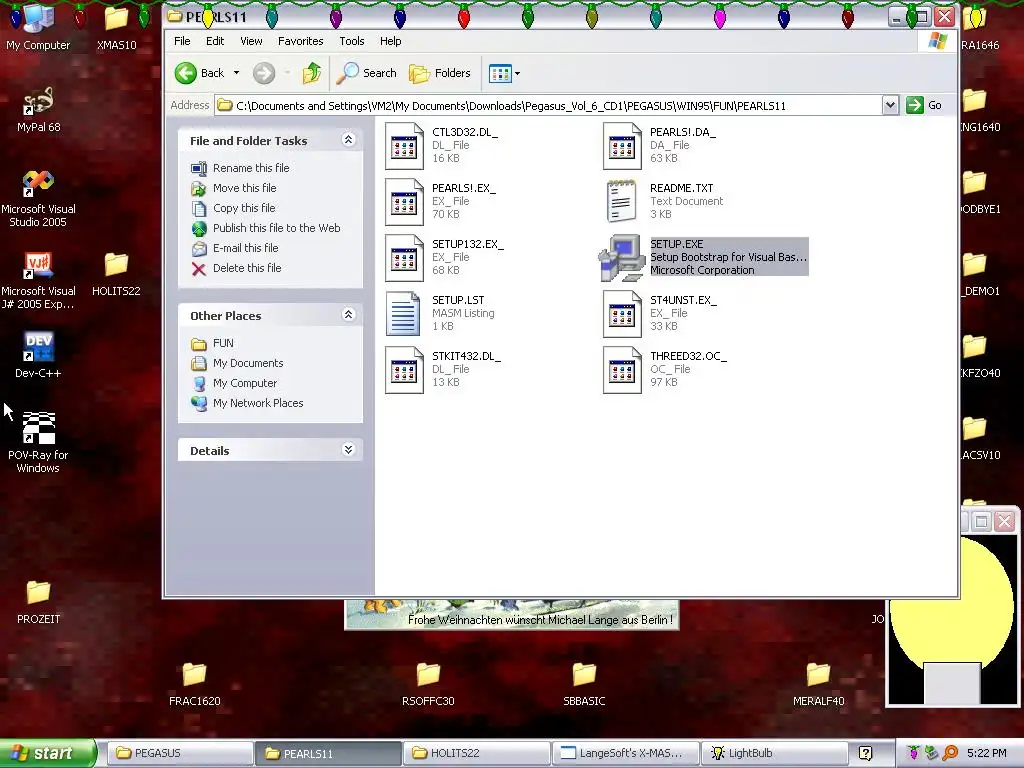Click the Frohe Weihnachten banner image
The height and width of the screenshot is (768, 1024).
[511, 614]
